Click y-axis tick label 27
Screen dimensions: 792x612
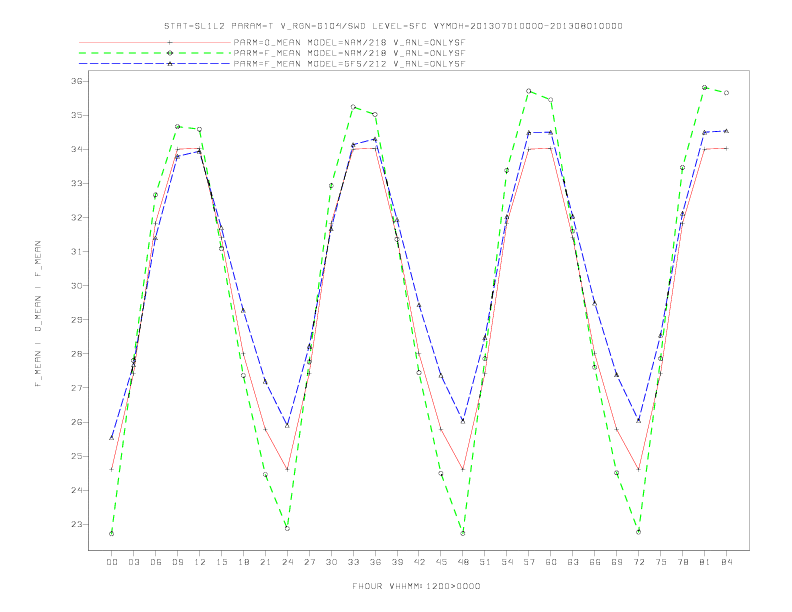coord(76,388)
